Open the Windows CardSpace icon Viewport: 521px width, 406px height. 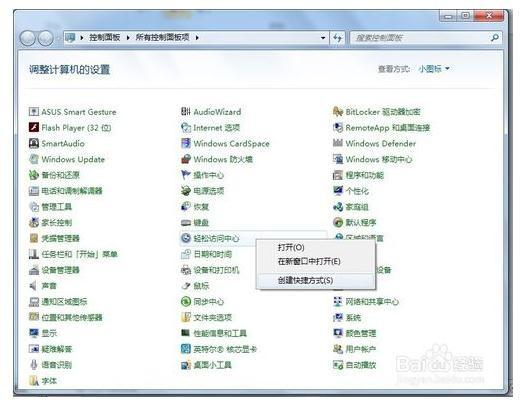(186, 143)
